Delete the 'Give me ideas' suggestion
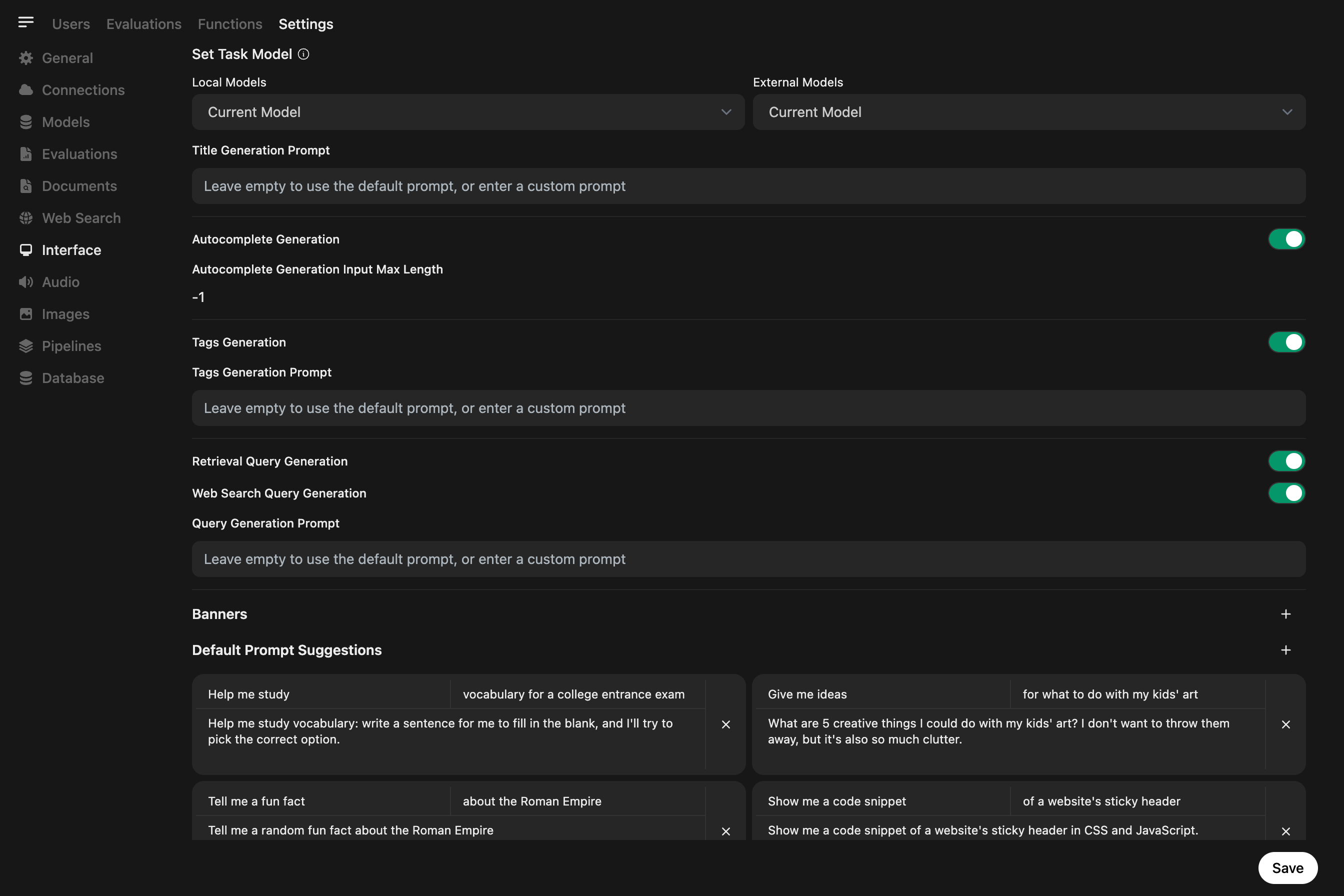The height and width of the screenshot is (896, 1344). (x=1285, y=724)
